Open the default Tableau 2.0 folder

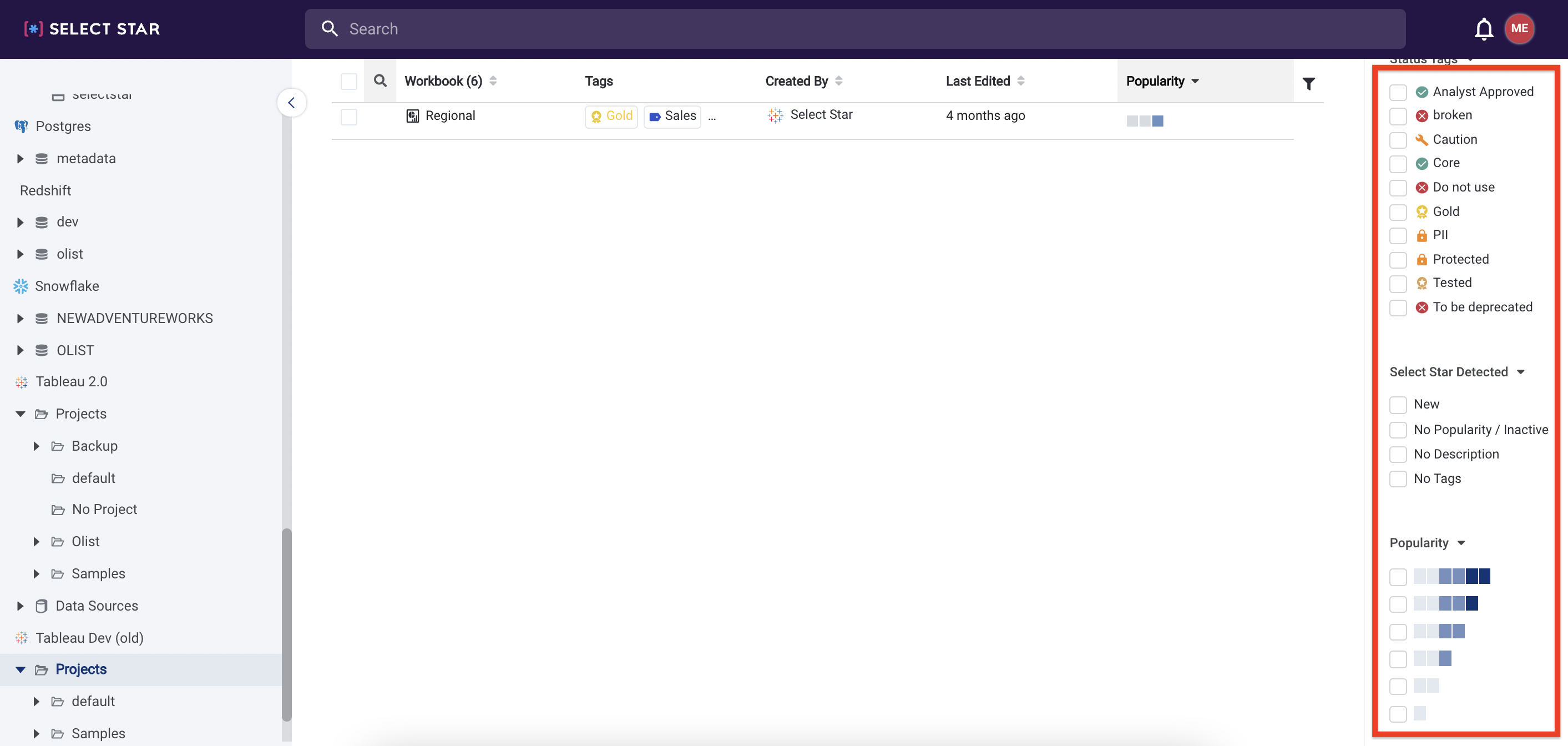tap(93, 478)
